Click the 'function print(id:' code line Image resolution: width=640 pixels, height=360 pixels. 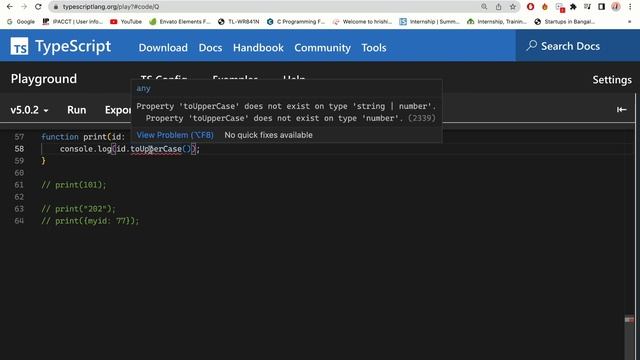pyautogui.click(x=83, y=137)
